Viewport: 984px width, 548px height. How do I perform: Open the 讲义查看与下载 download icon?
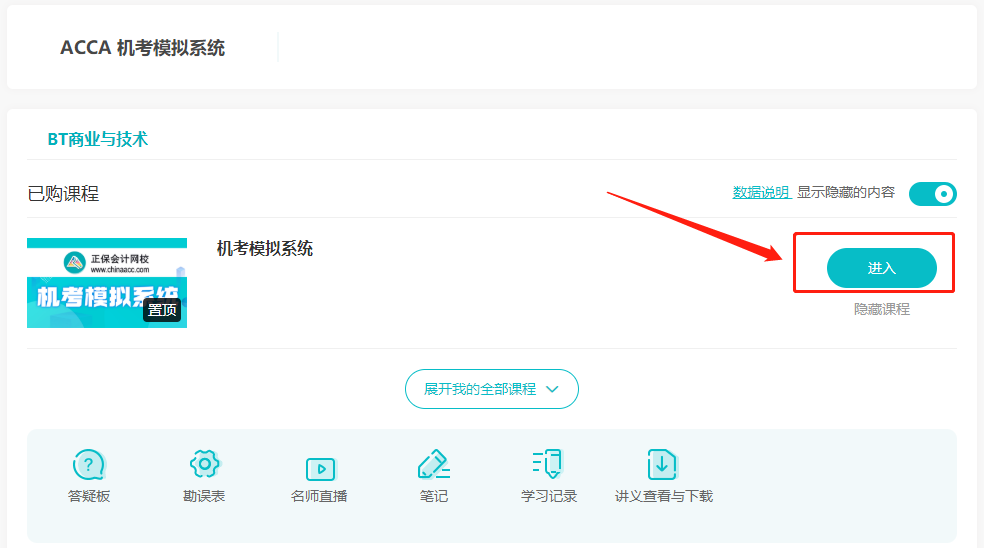click(662, 465)
